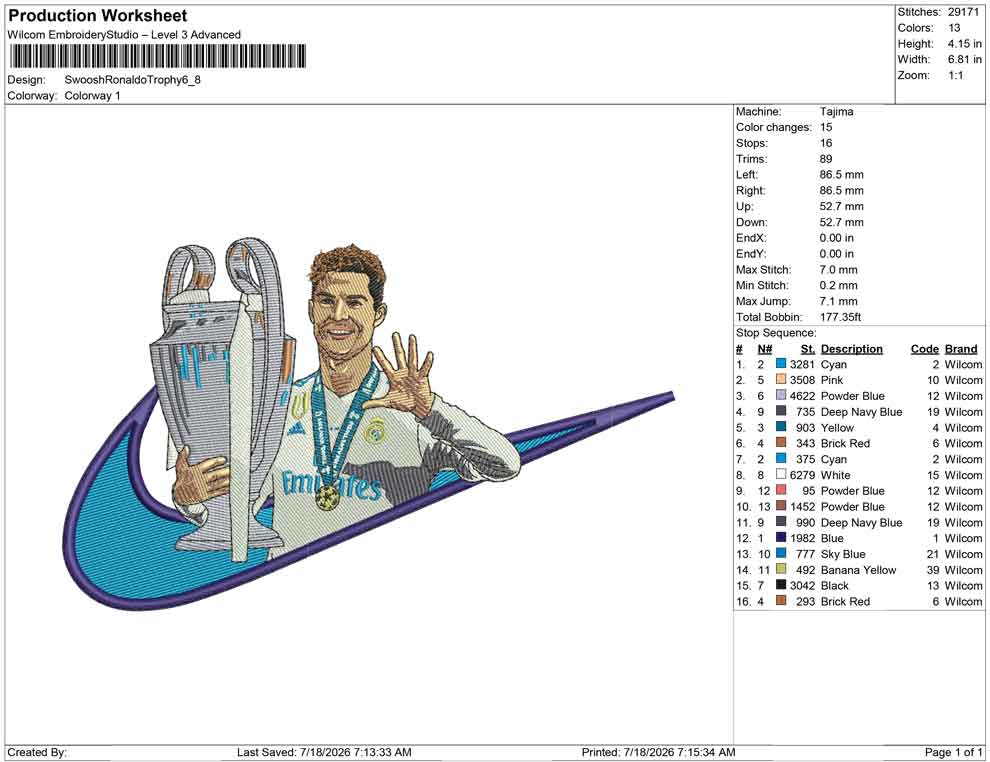The width and height of the screenshot is (990, 762).
Task: Click the 'Brand' column header
Action: coord(961,348)
